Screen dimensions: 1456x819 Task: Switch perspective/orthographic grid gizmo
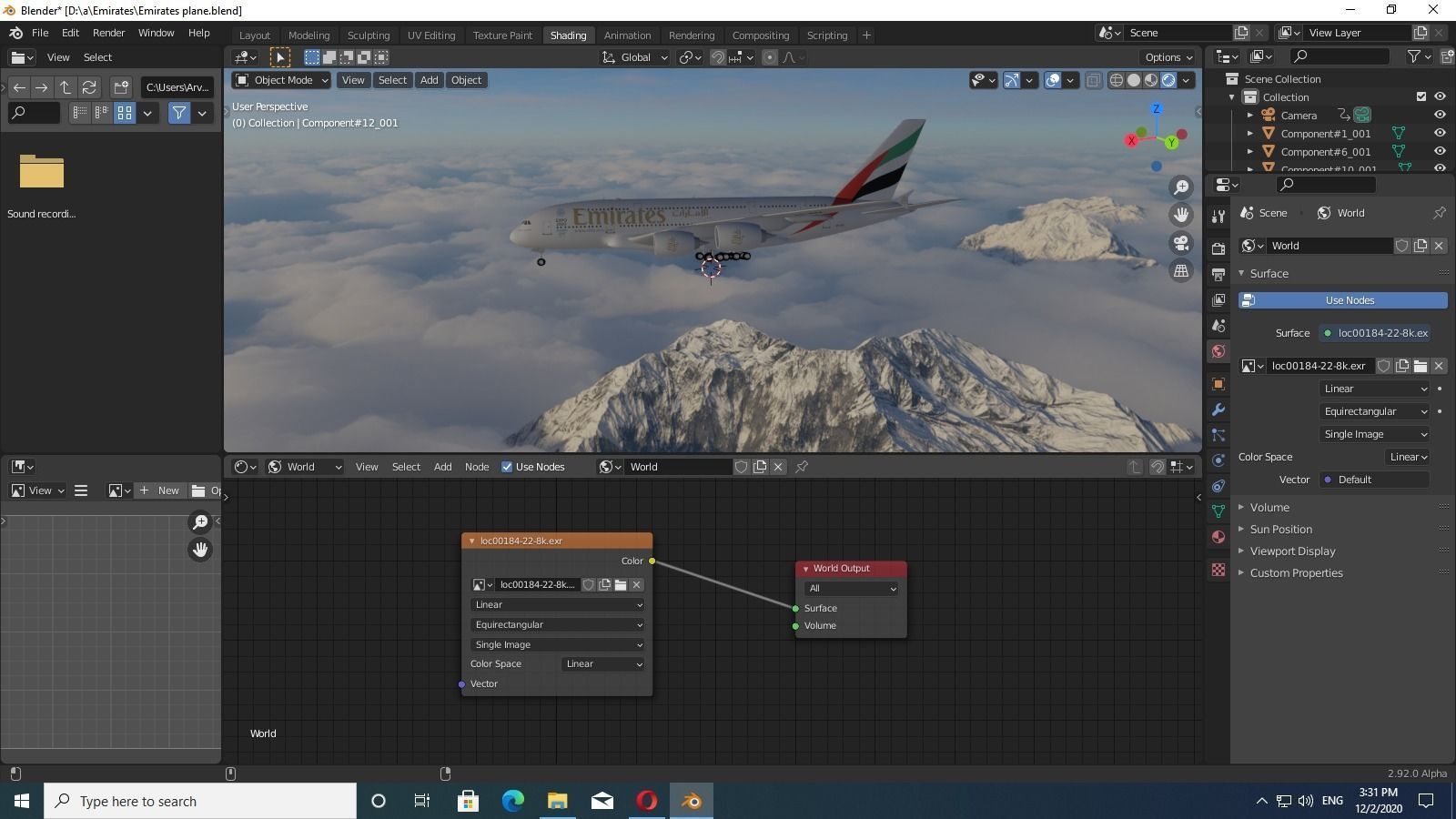(1181, 271)
